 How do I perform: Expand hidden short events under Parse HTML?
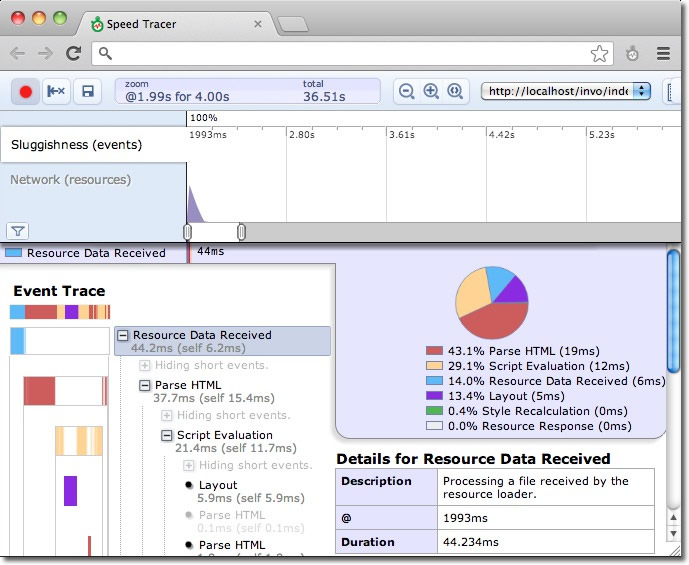pos(167,415)
